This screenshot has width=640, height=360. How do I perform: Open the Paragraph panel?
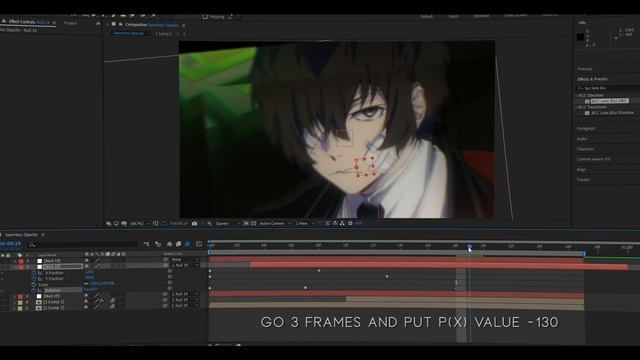[x=586, y=129]
